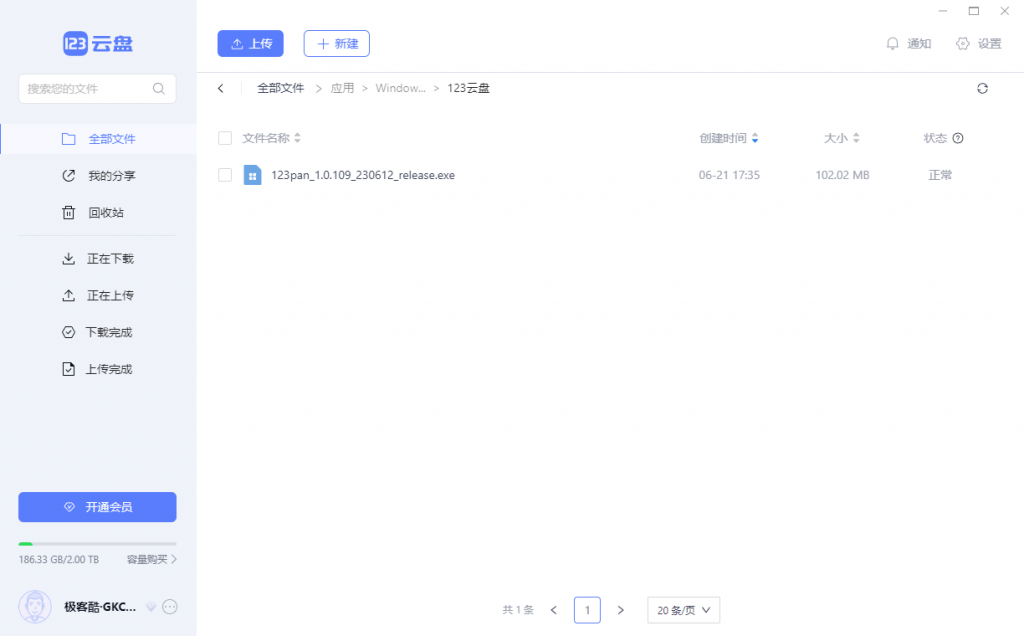Viewport: 1024px width, 636px height.
Task: Toggle the select-all files checkbox
Action: 225,138
